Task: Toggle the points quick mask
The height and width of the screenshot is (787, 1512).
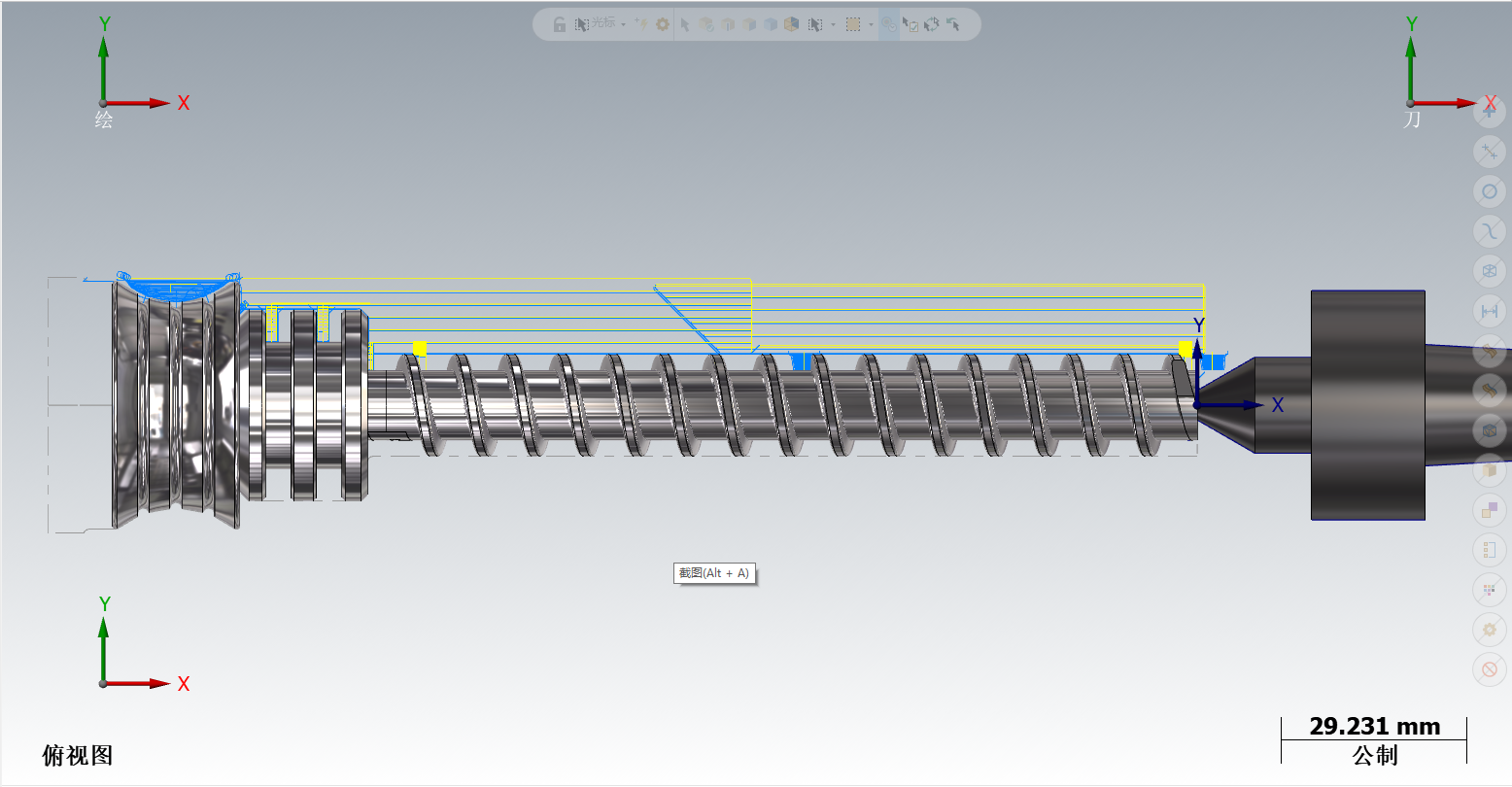Action: point(1490,111)
